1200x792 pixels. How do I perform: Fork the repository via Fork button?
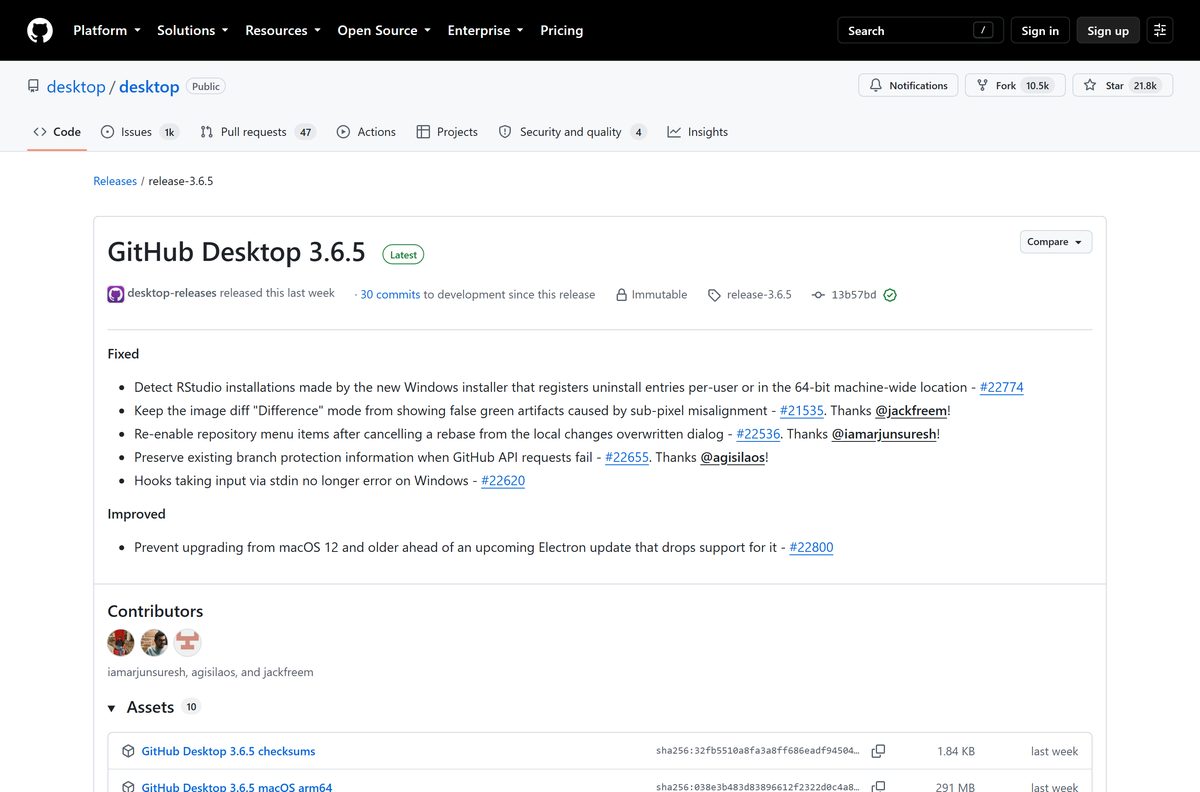(1015, 85)
